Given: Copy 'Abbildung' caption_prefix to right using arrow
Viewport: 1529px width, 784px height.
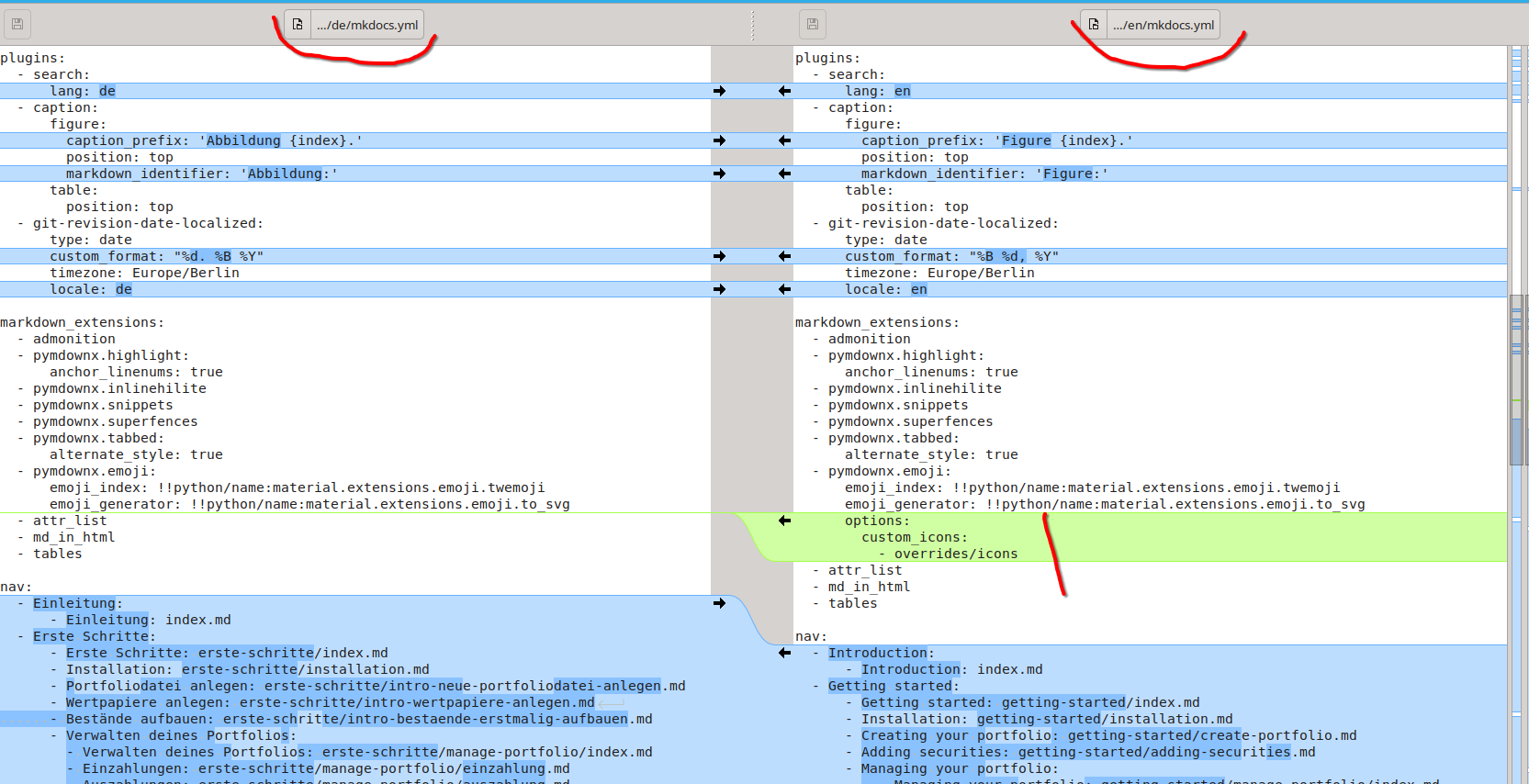Looking at the screenshot, I should pos(719,140).
